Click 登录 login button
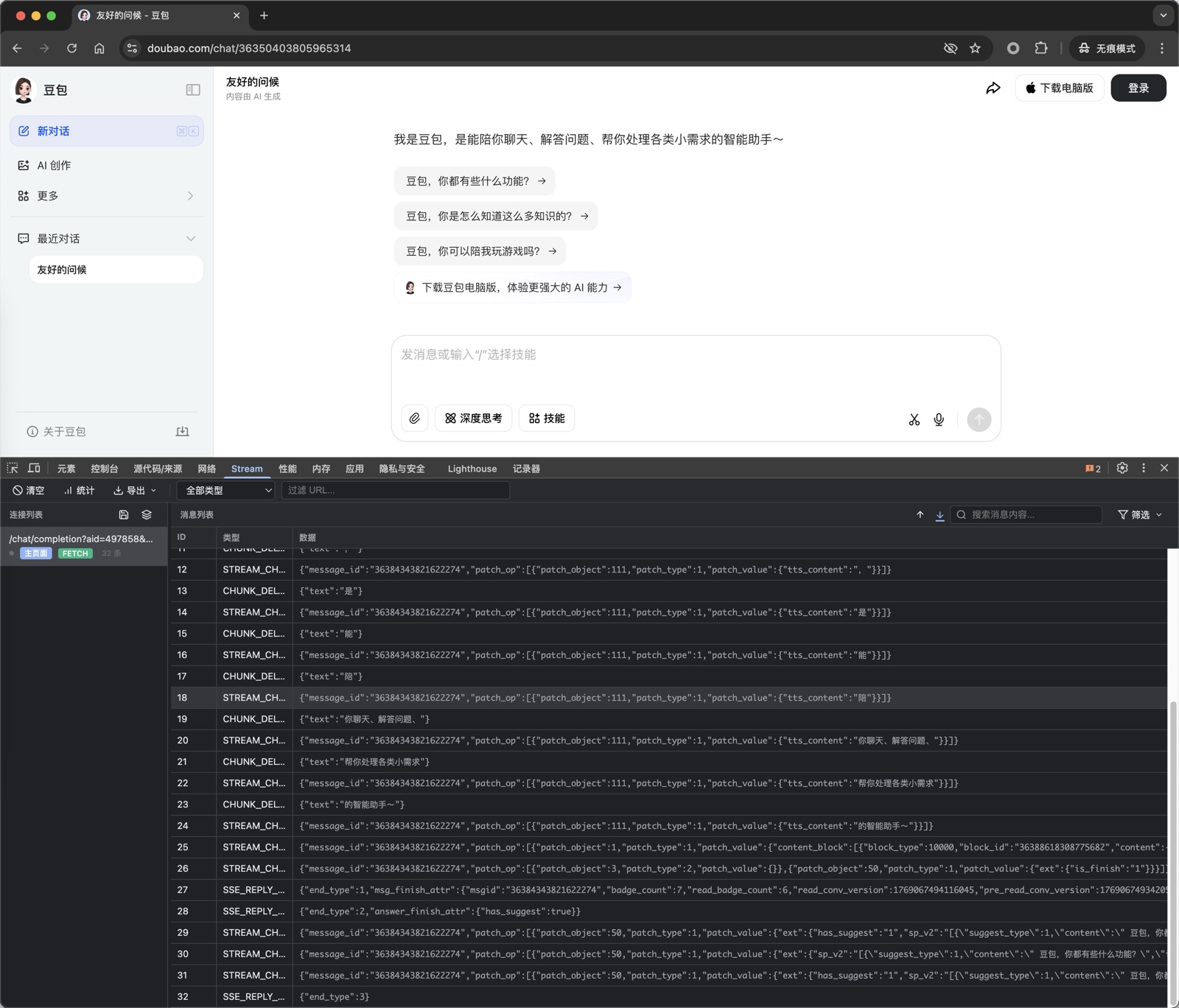The image size is (1179, 1008). point(1138,88)
